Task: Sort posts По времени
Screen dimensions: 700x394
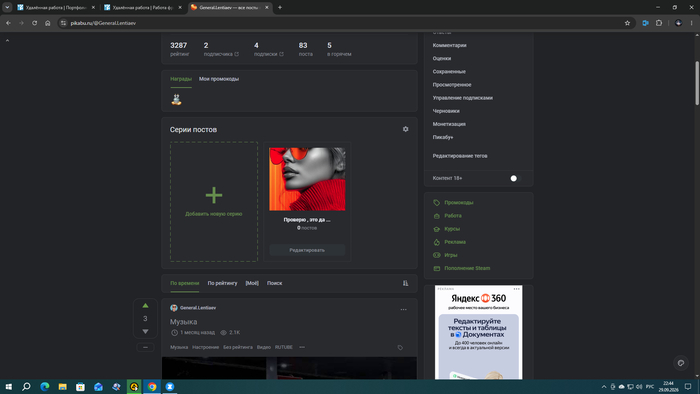Action: pyautogui.click(x=184, y=283)
